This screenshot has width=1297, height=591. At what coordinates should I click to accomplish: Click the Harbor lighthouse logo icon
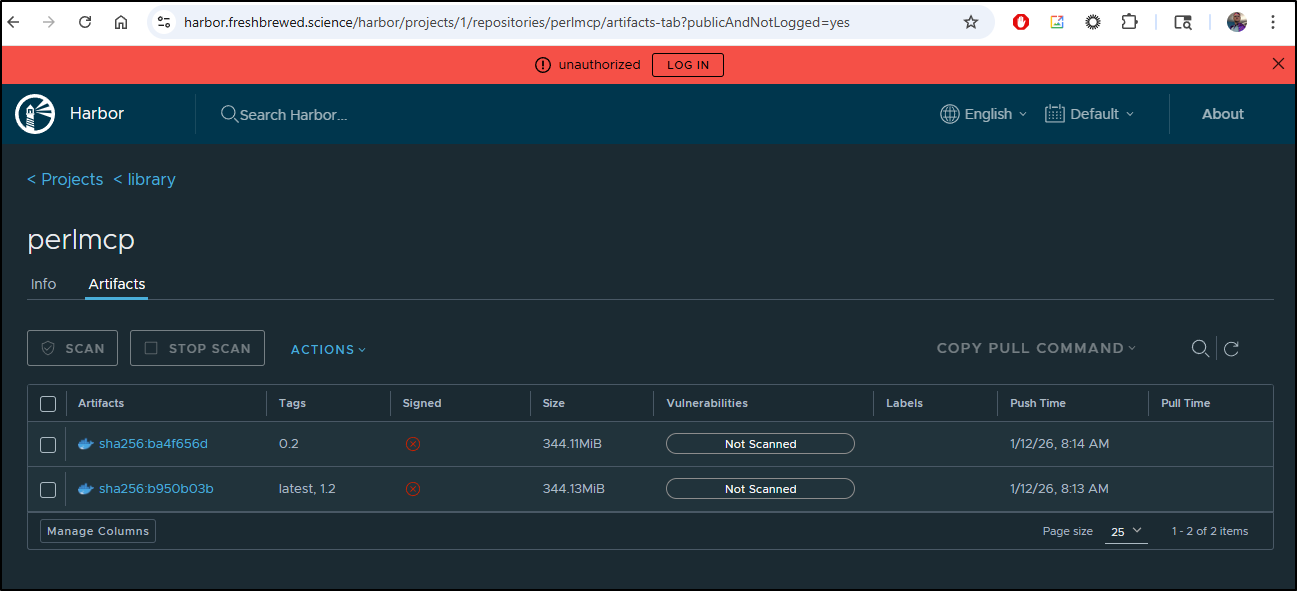(x=35, y=114)
